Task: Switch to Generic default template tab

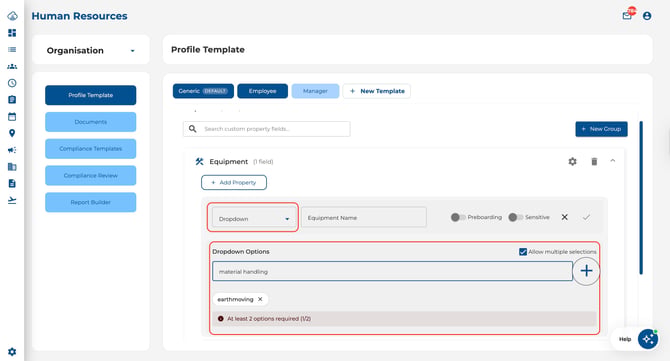Action: tap(203, 91)
